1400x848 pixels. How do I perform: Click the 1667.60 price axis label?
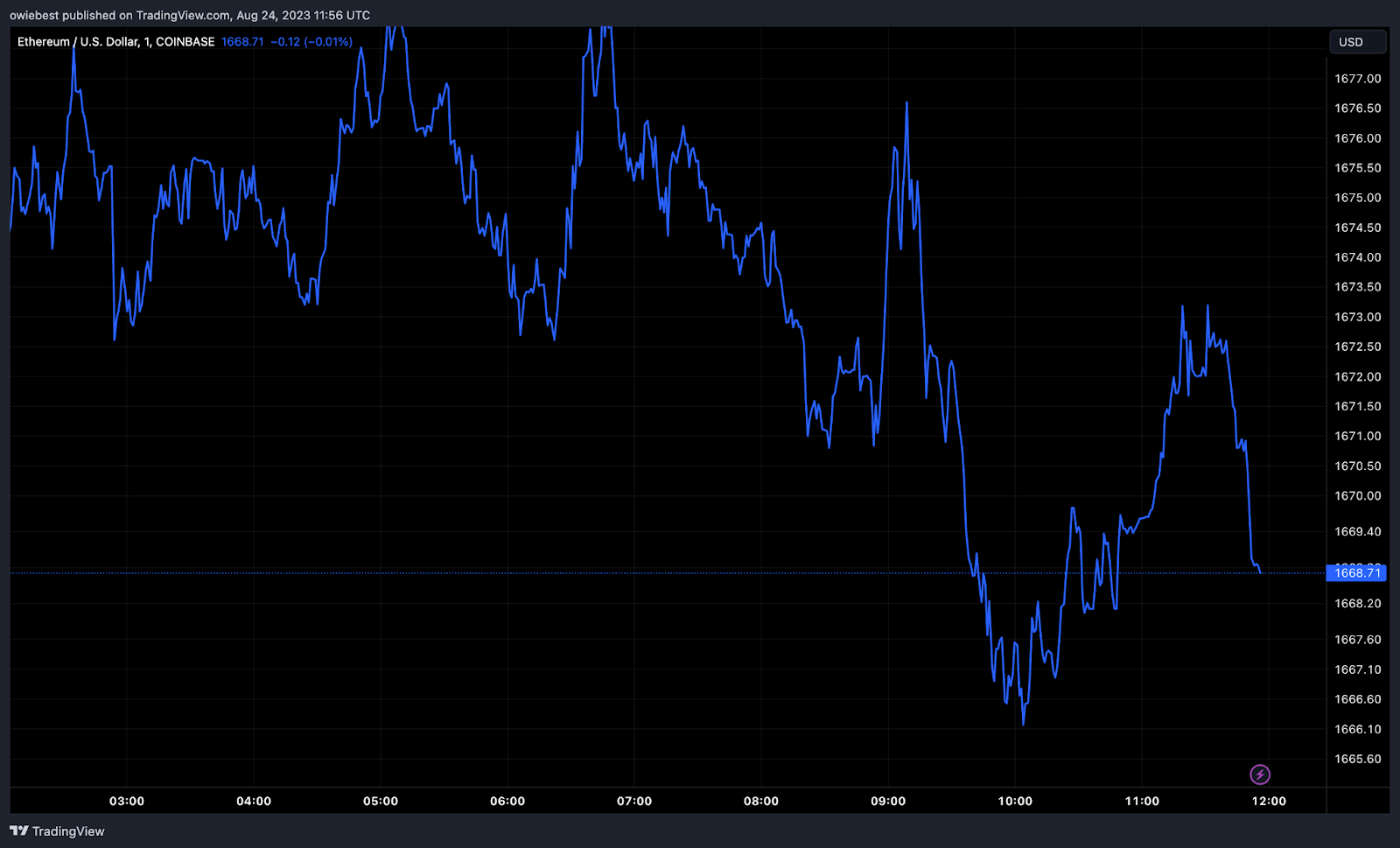point(1358,640)
